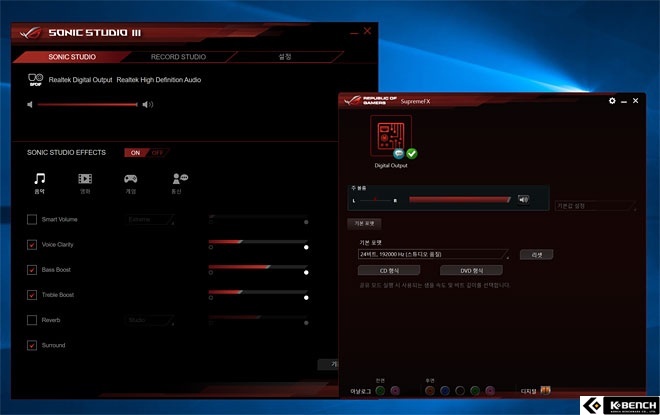This screenshot has width=660, height=415.
Task: Mute main volume via SupremeFX speaker icon
Action: [x=523, y=200]
